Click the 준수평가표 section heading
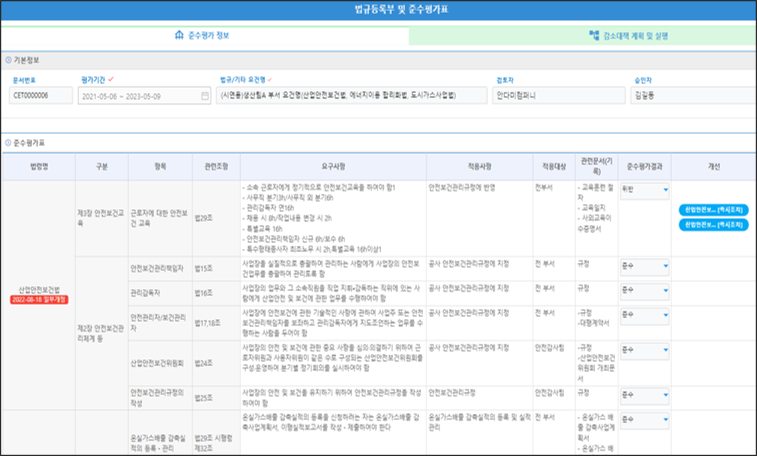Image resolution: width=757 pixels, height=456 pixels. pyautogui.click(x=29, y=143)
